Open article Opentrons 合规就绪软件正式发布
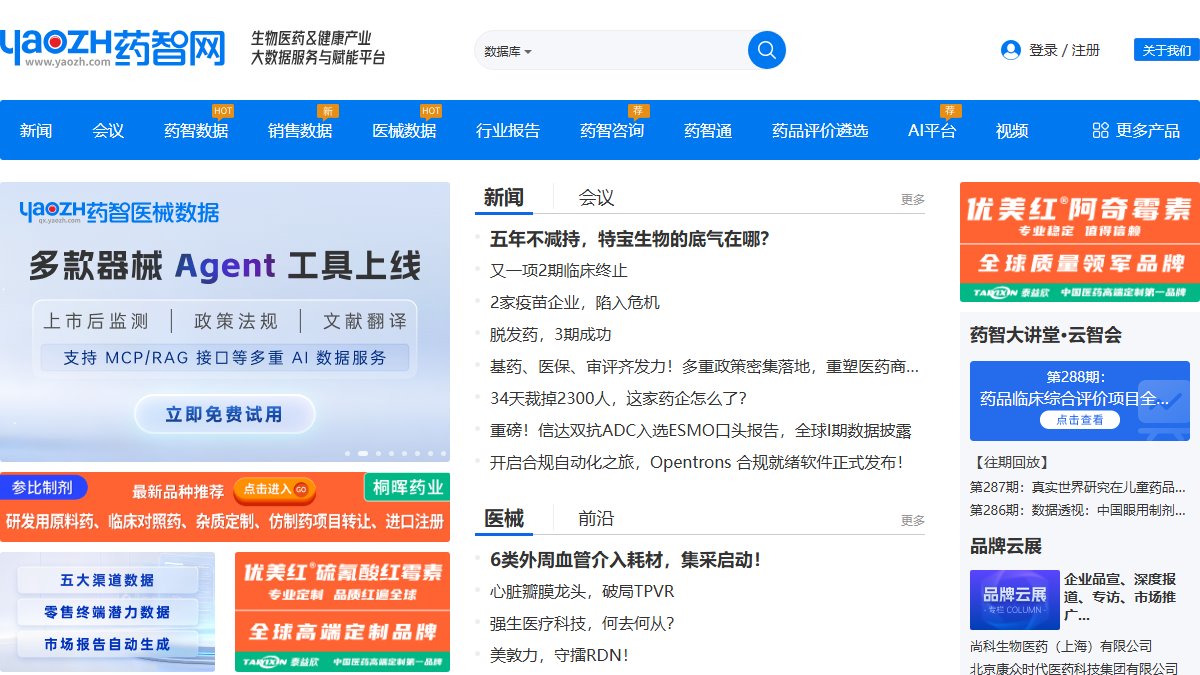 [697, 462]
